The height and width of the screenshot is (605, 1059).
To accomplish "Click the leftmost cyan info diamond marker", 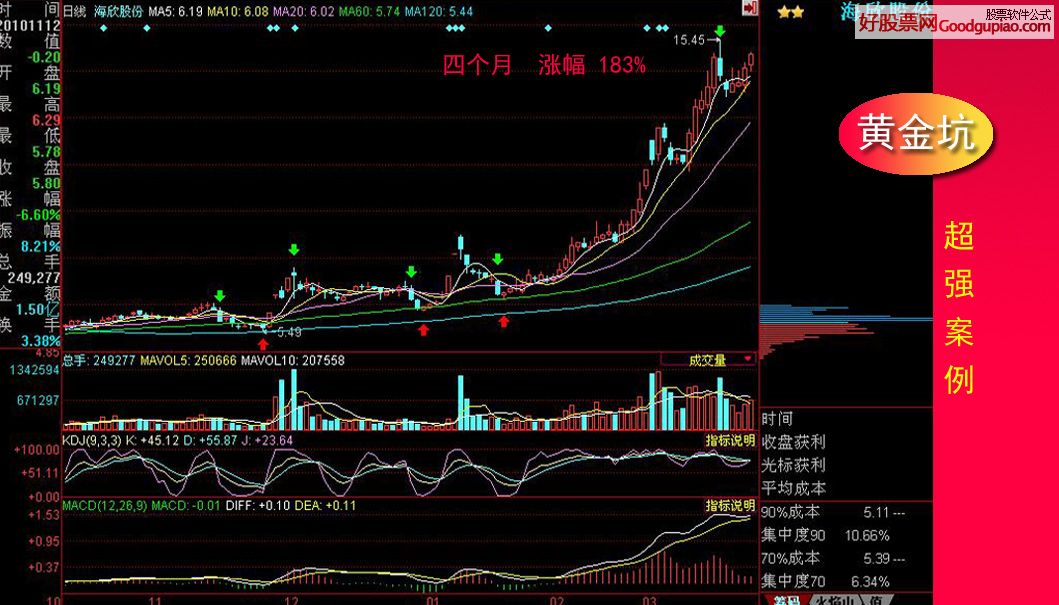I will click(103, 28).
